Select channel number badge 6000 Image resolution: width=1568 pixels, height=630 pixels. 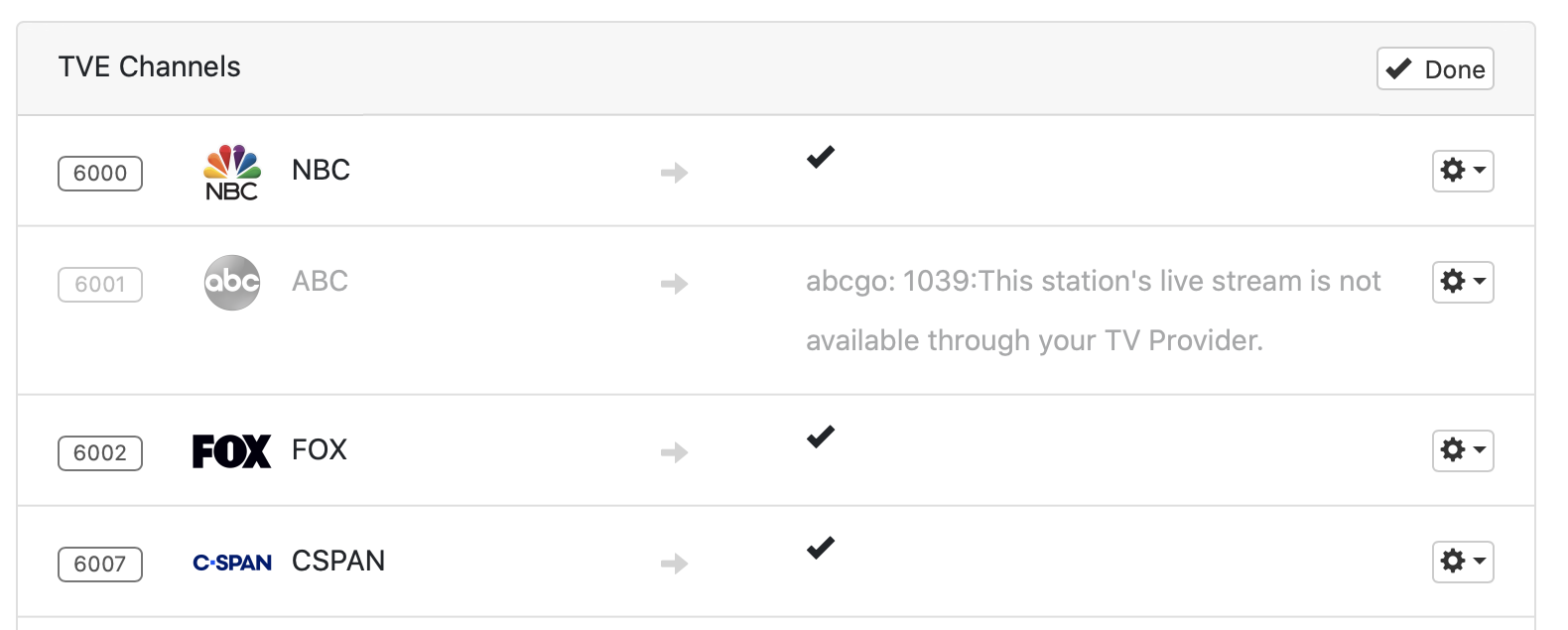pos(100,174)
